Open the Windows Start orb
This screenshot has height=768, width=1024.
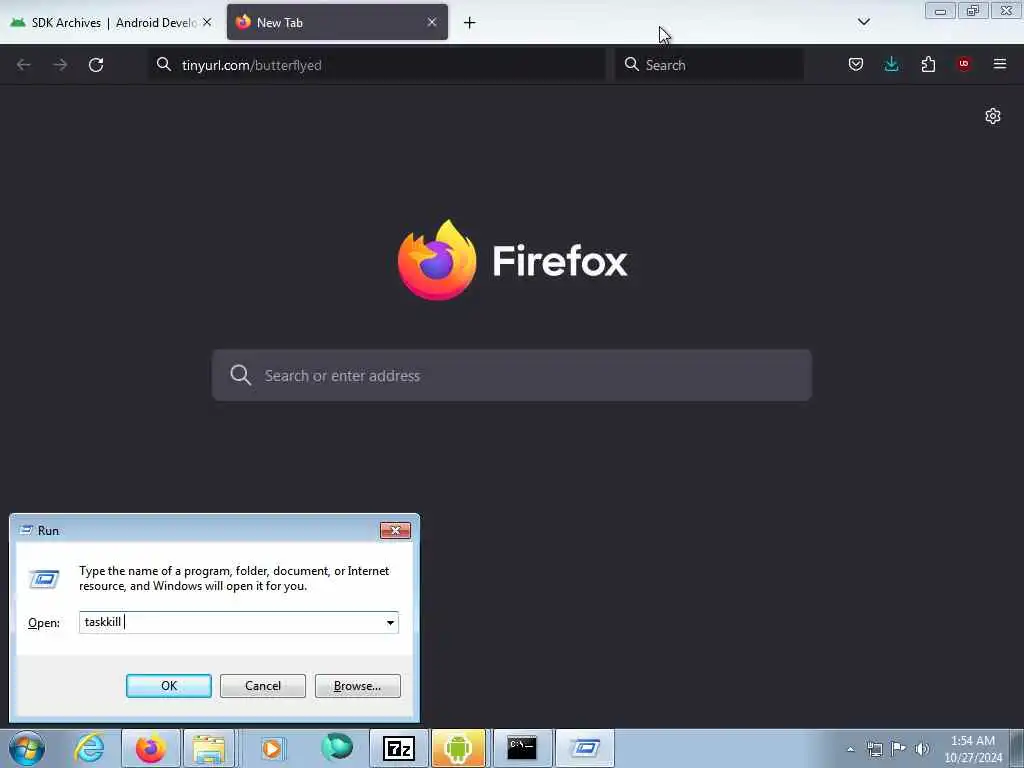point(27,748)
